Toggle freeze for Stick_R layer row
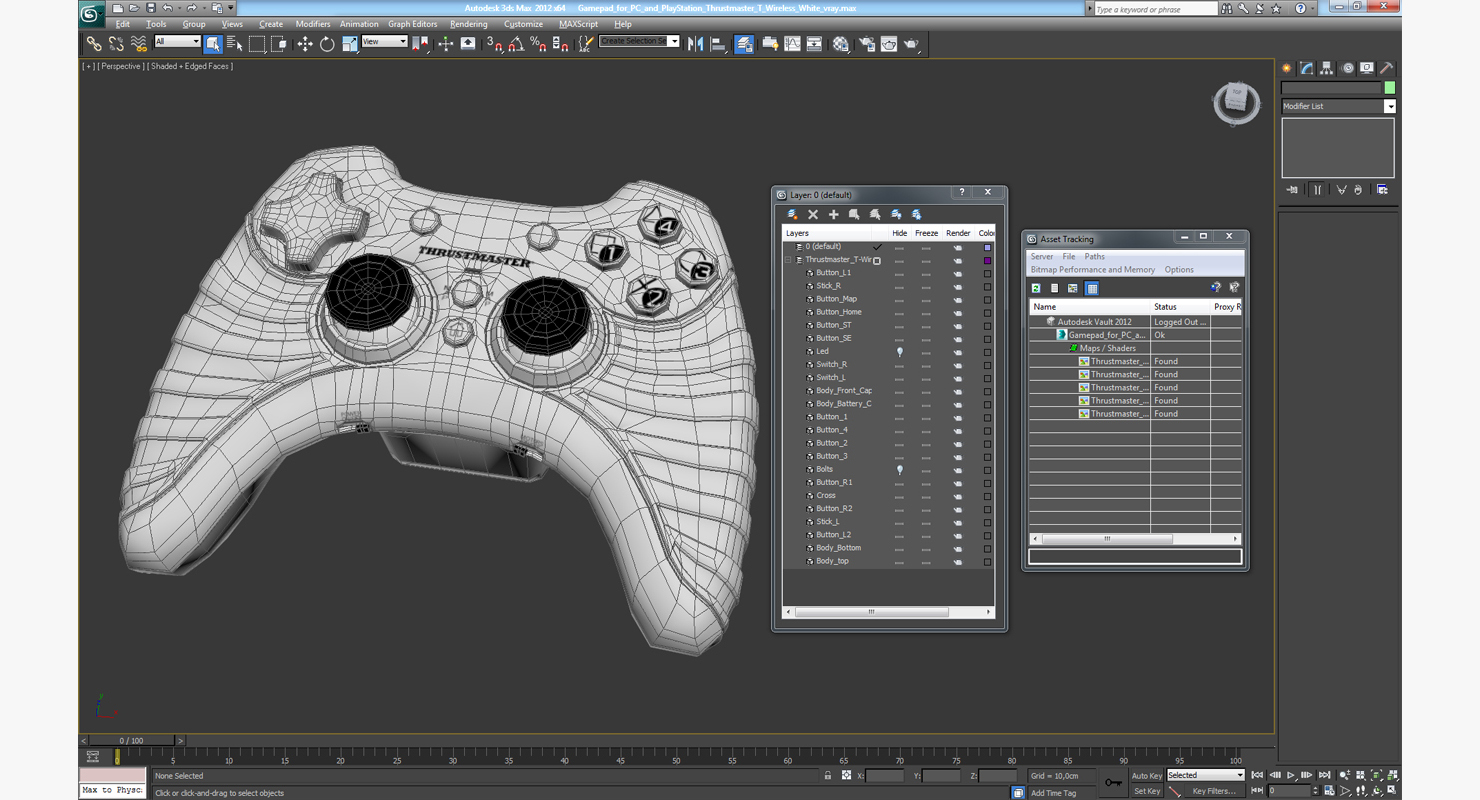This screenshot has width=1480, height=800. coord(926,286)
